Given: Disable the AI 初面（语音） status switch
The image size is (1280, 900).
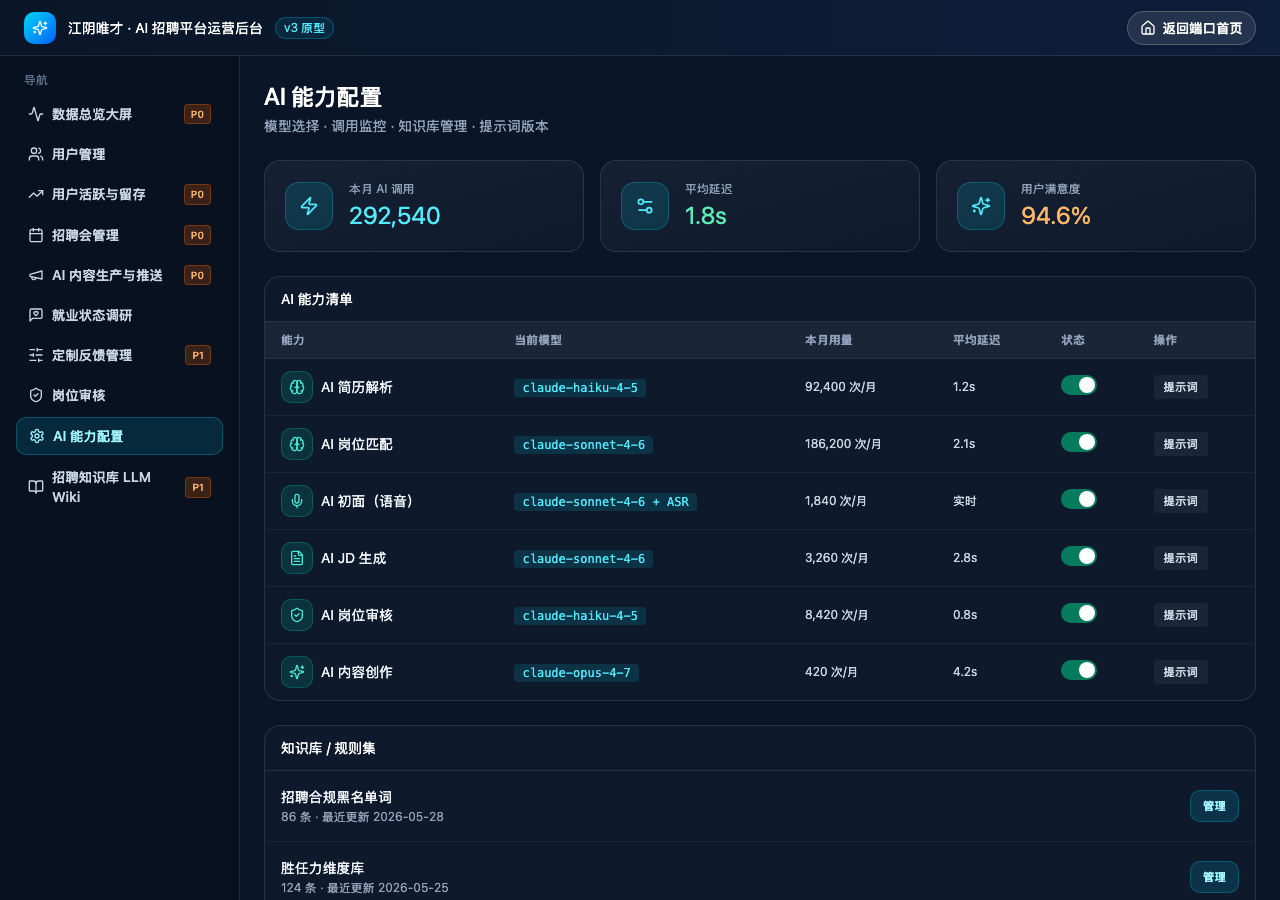Looking at the screenshot, I should pyautogui.click(x=1079, y=499).
